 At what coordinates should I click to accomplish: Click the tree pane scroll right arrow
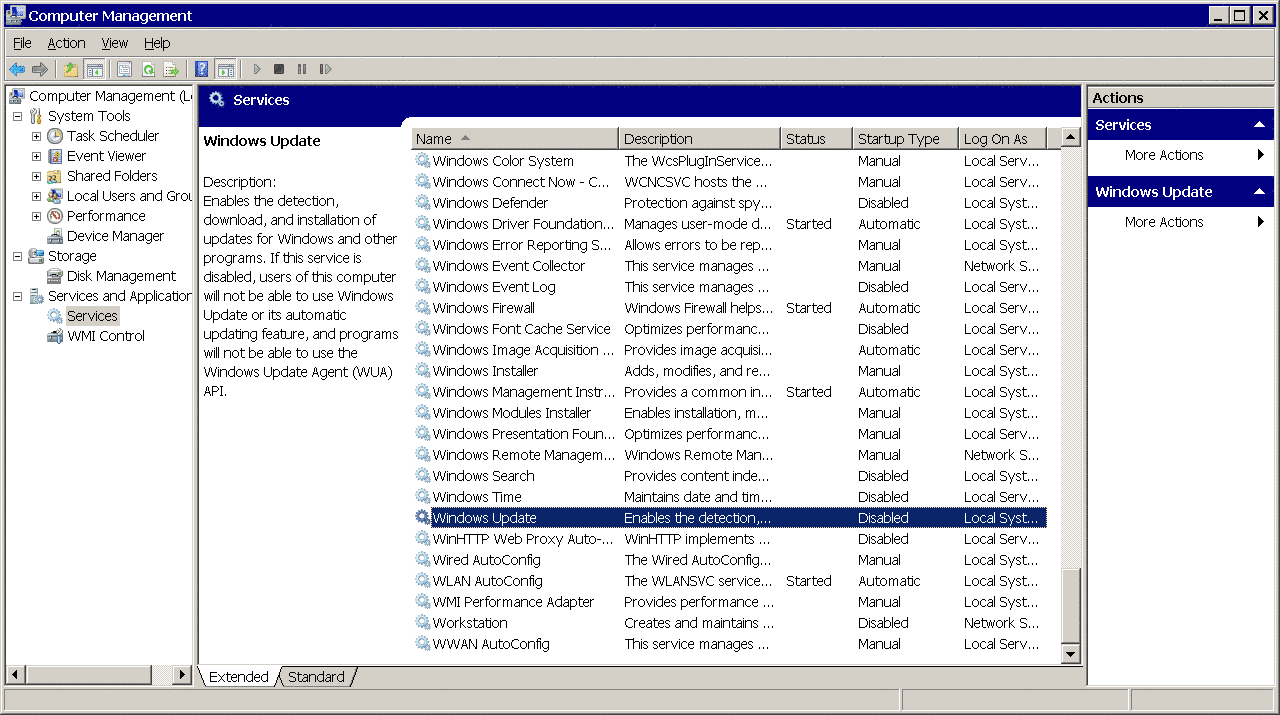tap(182, 675)
